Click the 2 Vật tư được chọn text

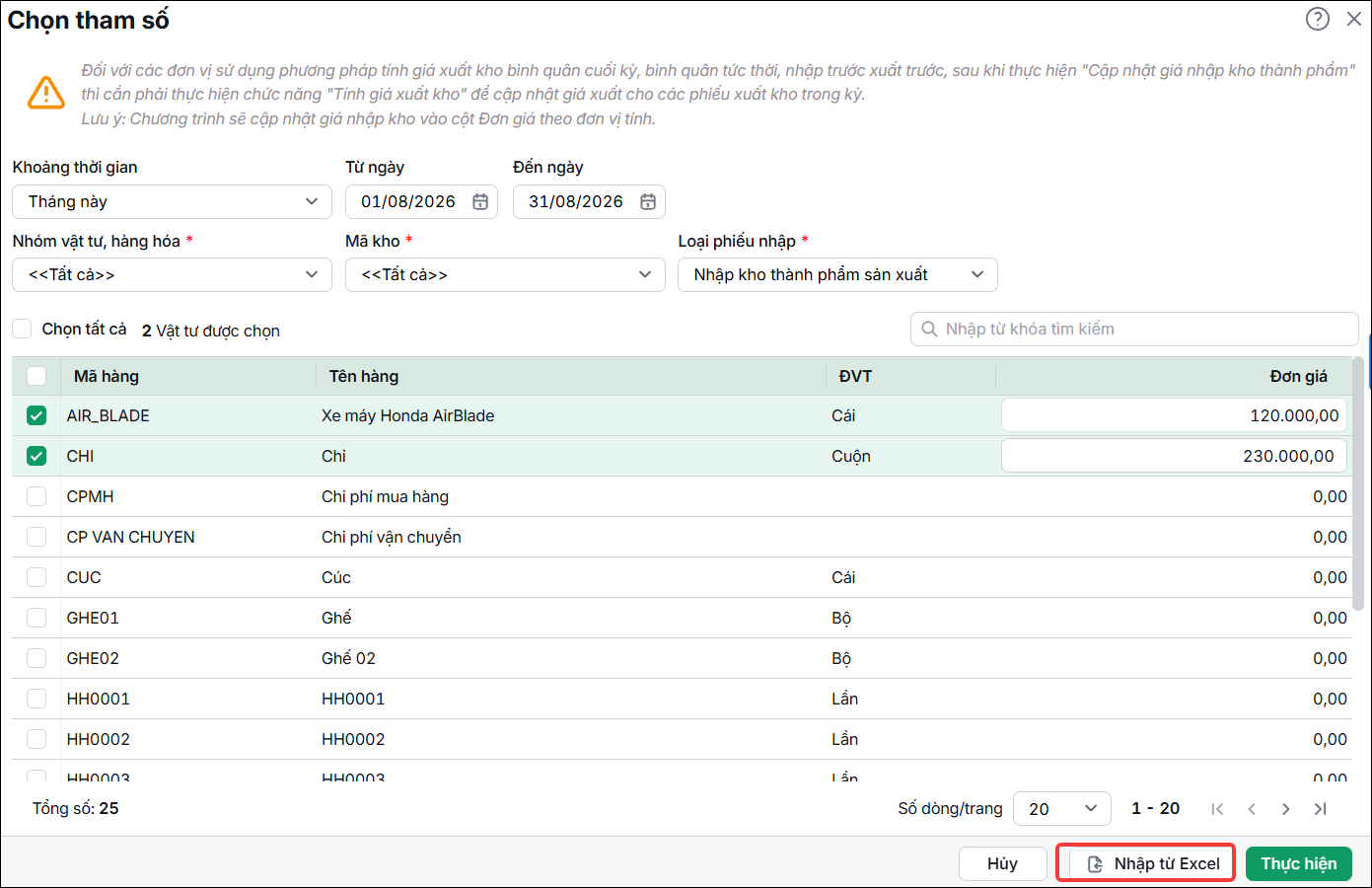[211, 331]
